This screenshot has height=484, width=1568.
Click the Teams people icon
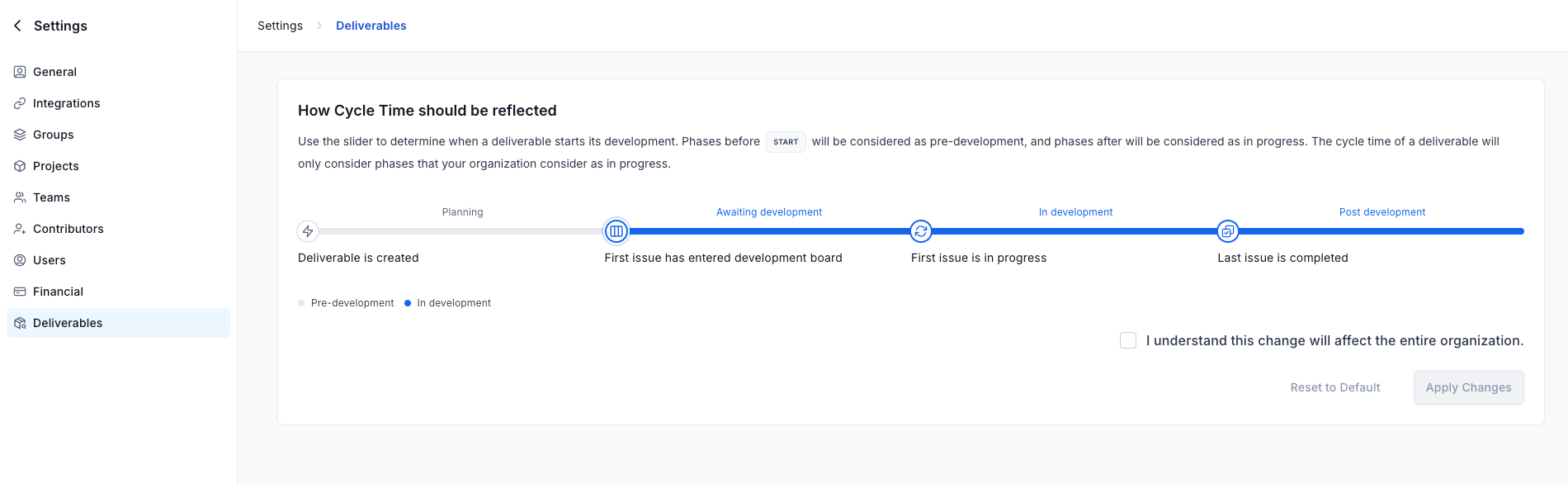click(20, 197)
